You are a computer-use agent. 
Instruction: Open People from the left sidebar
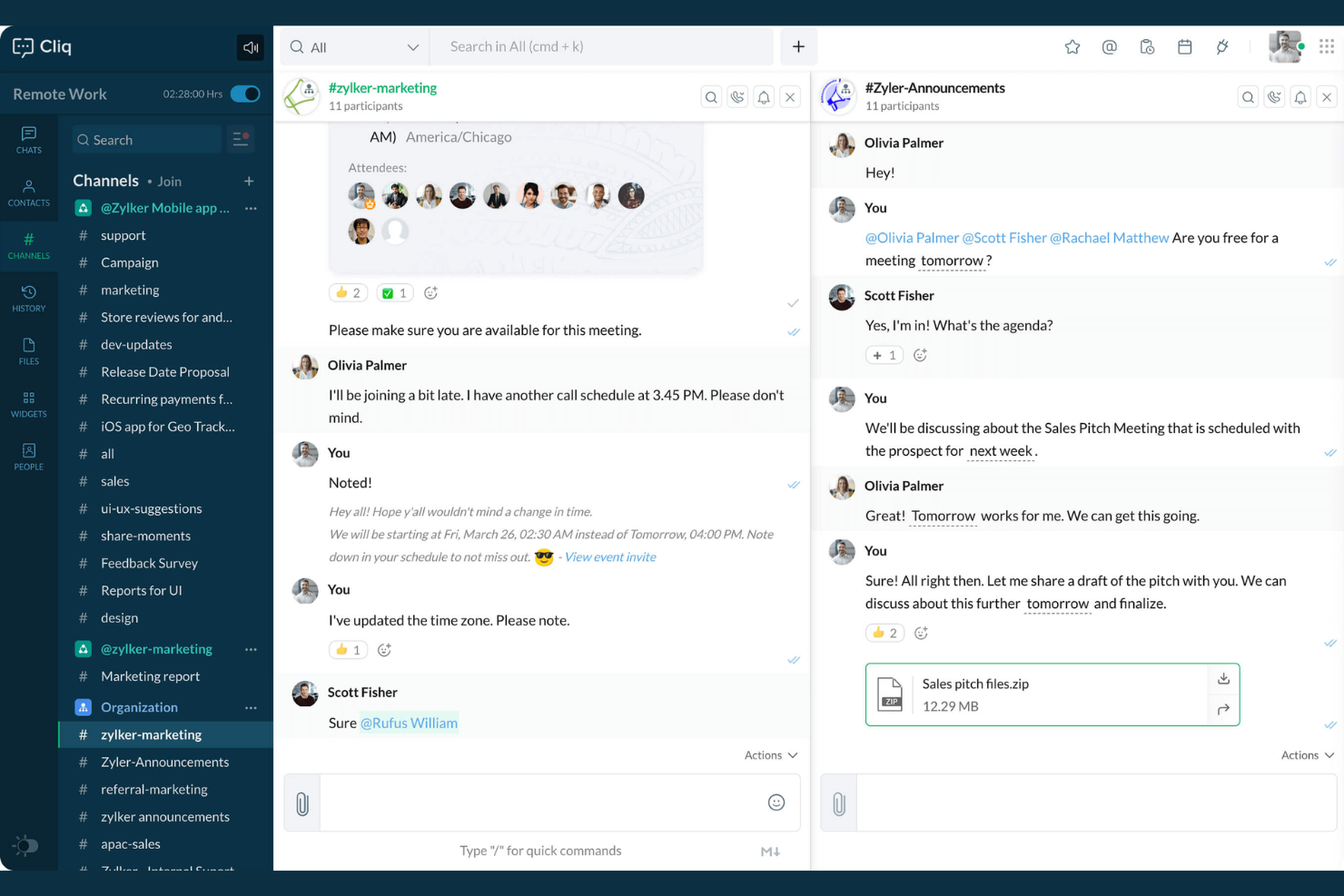click(29, 456)
